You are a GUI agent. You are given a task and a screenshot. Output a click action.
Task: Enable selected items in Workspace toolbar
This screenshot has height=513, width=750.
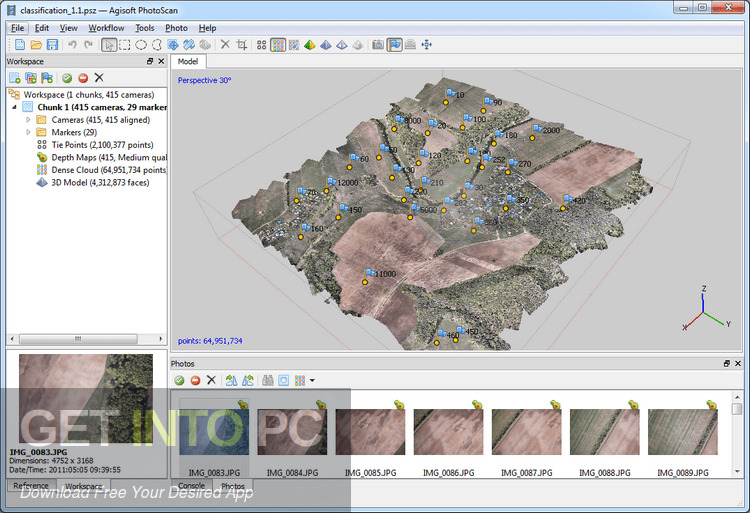[x=67, y=77]
